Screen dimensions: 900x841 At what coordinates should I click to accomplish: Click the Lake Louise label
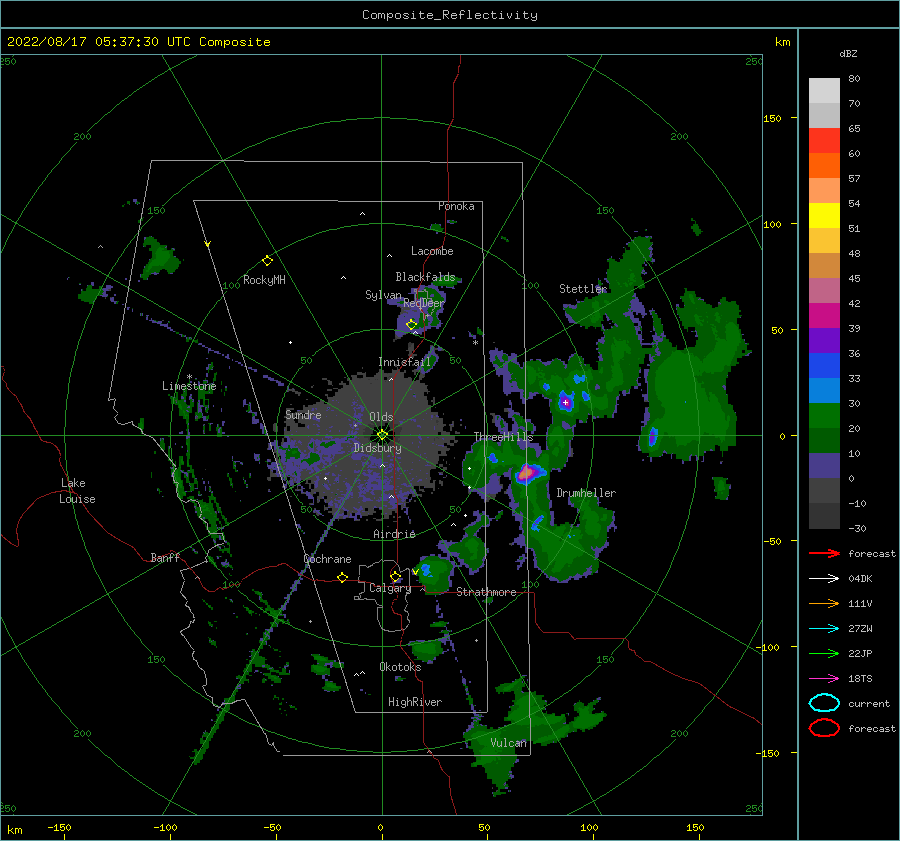click(x=77, y=491)
